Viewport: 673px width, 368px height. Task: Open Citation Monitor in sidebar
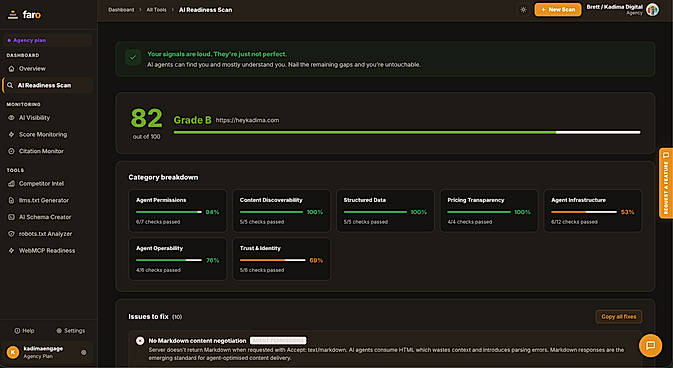pyautogui.click(x=47, y=151)
